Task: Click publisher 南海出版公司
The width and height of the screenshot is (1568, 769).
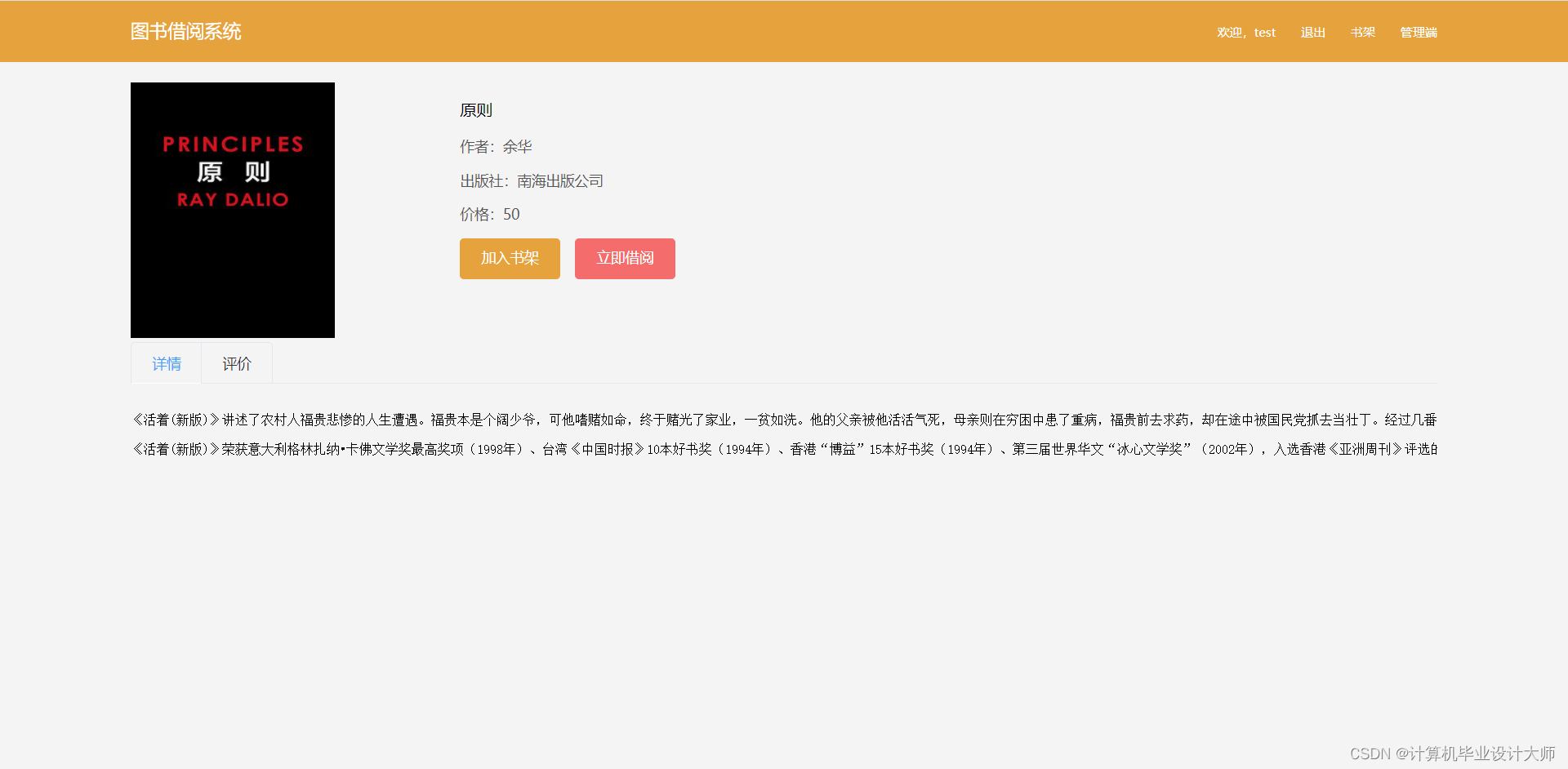Action: (x=562, y=180)
